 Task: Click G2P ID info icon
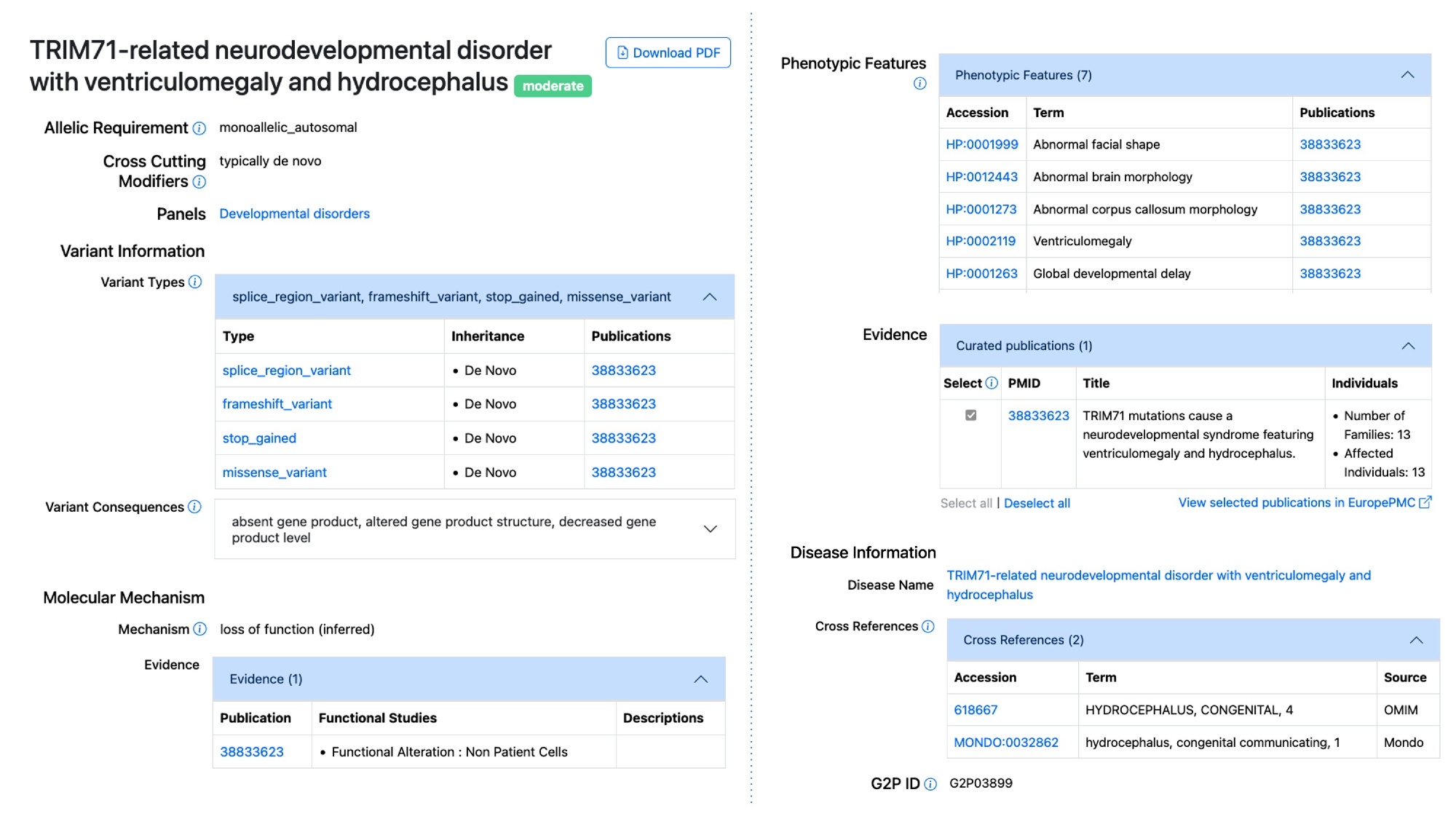tap(930, 784)
